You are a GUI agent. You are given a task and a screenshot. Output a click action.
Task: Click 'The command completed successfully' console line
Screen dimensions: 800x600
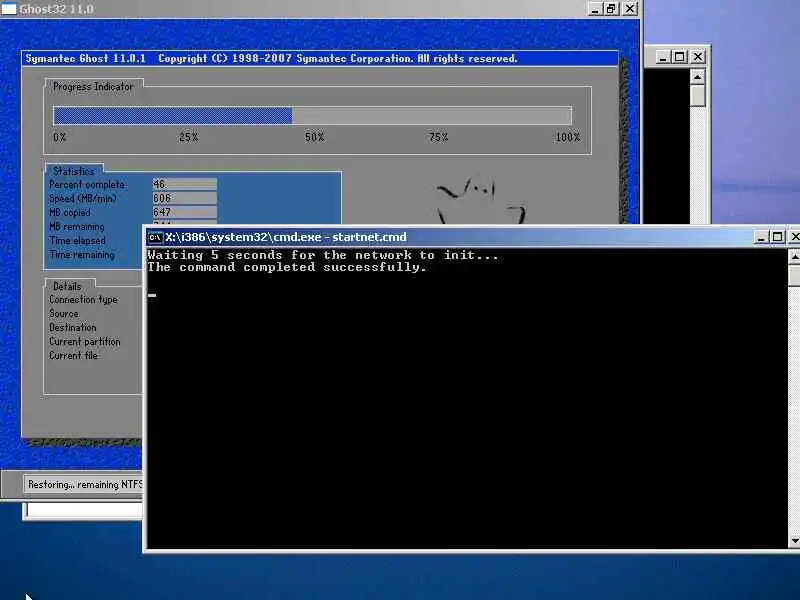click(287, 267)
